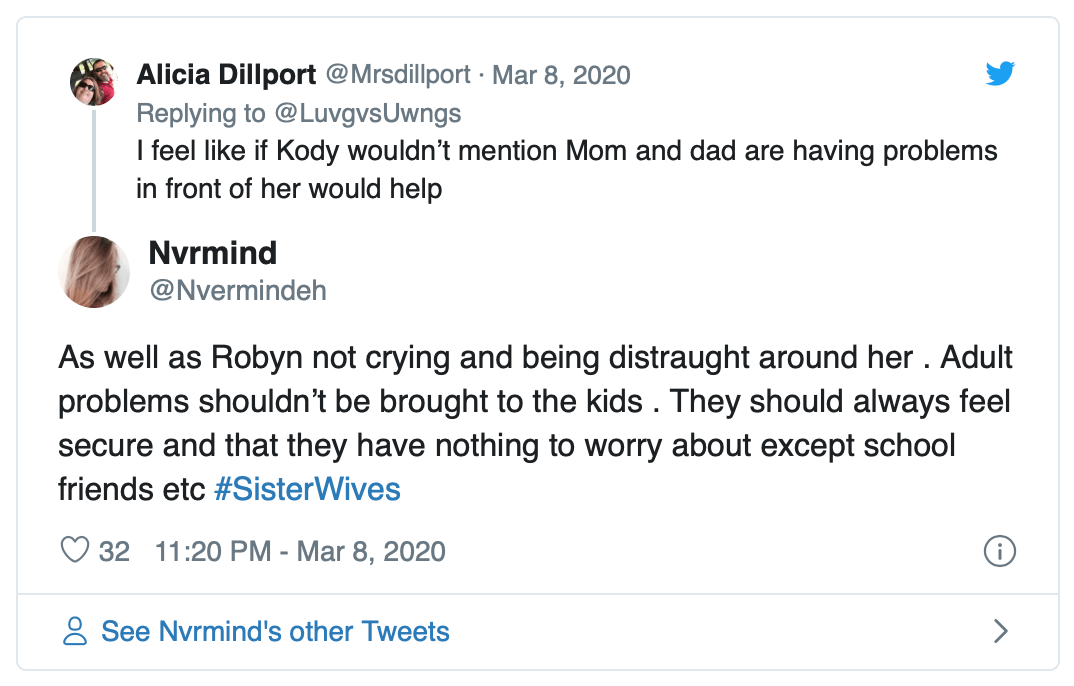The height and width of the screenshot is (686, 1074).
Task: Click the Alicia Dillport display name
Action: pos(226,75)
